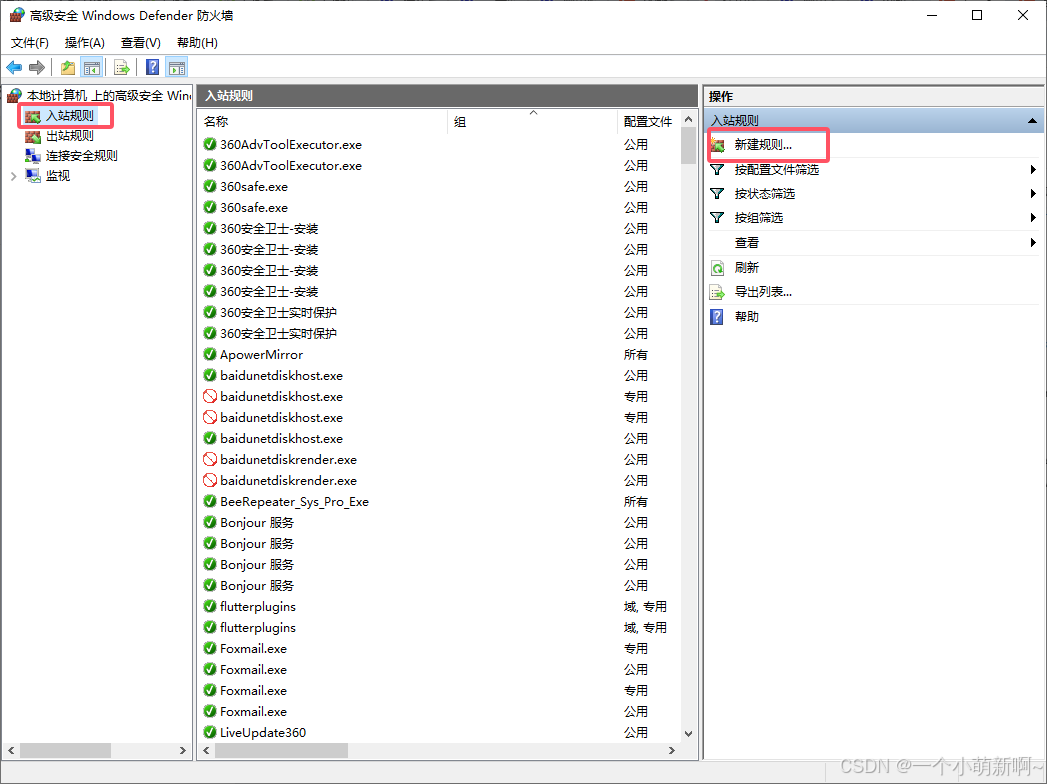Image resolution: width=1047 pixels, height=784 pixels.
Task: Open the 查看 submenu arrow in actions pane
Action: (1033, 242)
